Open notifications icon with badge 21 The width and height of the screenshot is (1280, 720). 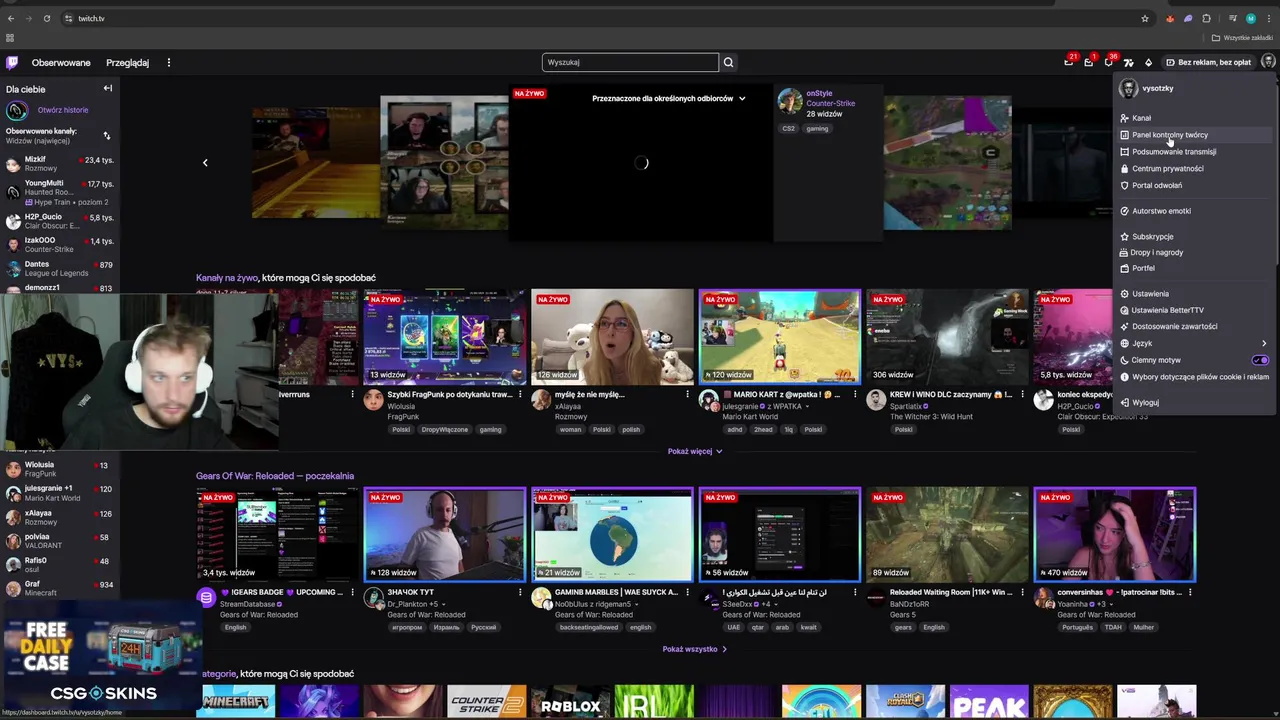1068,62
